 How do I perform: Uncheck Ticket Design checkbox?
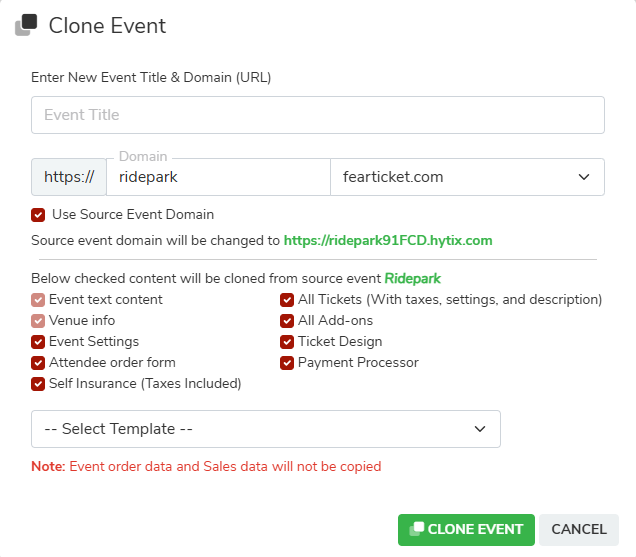(x=287, y=342)
